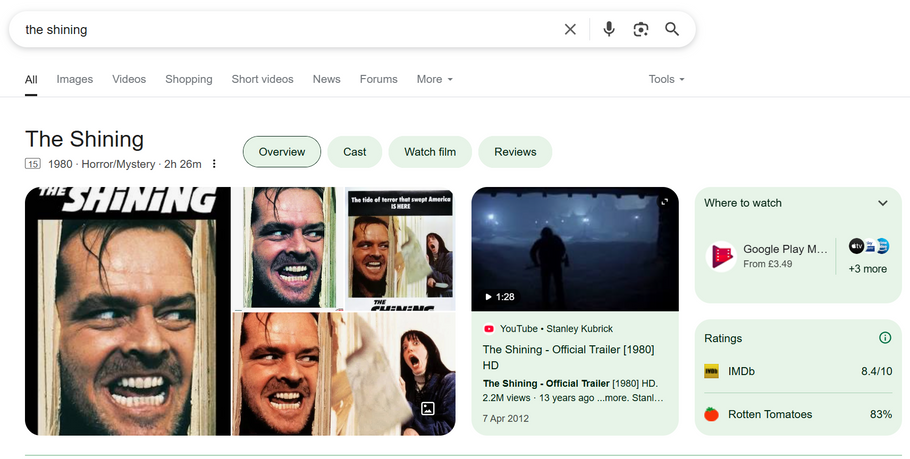Viewport: 910px width, 459px height.
Task: Expand the trailer video with fullscreen icon
Action: tap(665, 201)
